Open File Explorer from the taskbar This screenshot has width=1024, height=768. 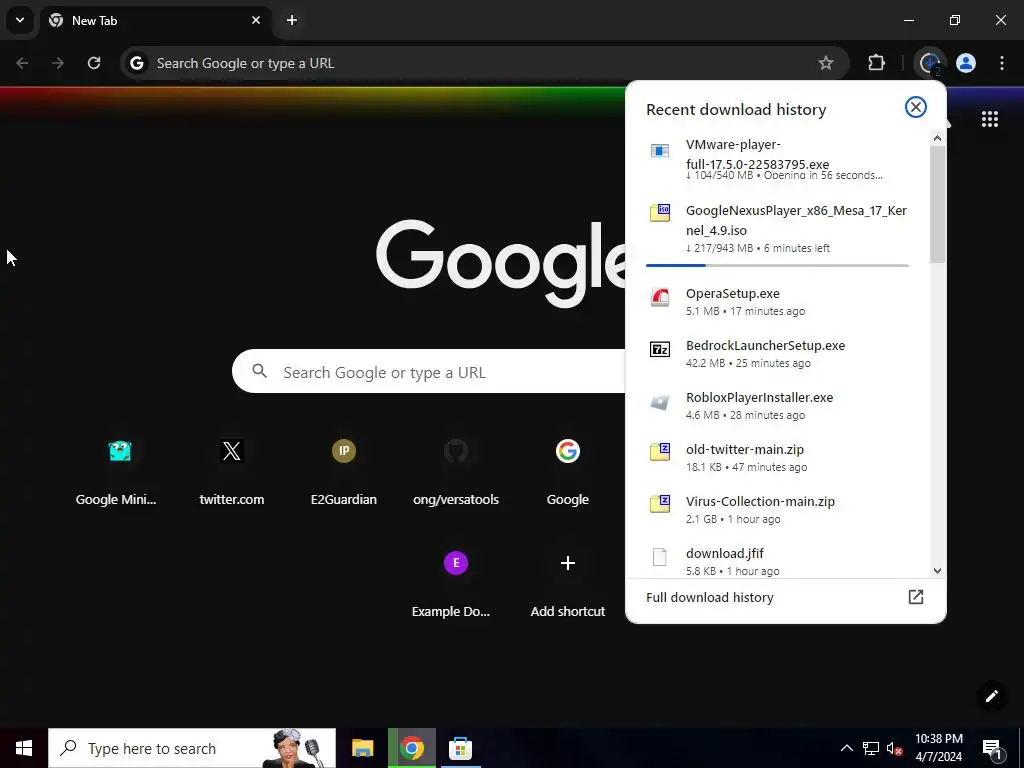[362, 748]
